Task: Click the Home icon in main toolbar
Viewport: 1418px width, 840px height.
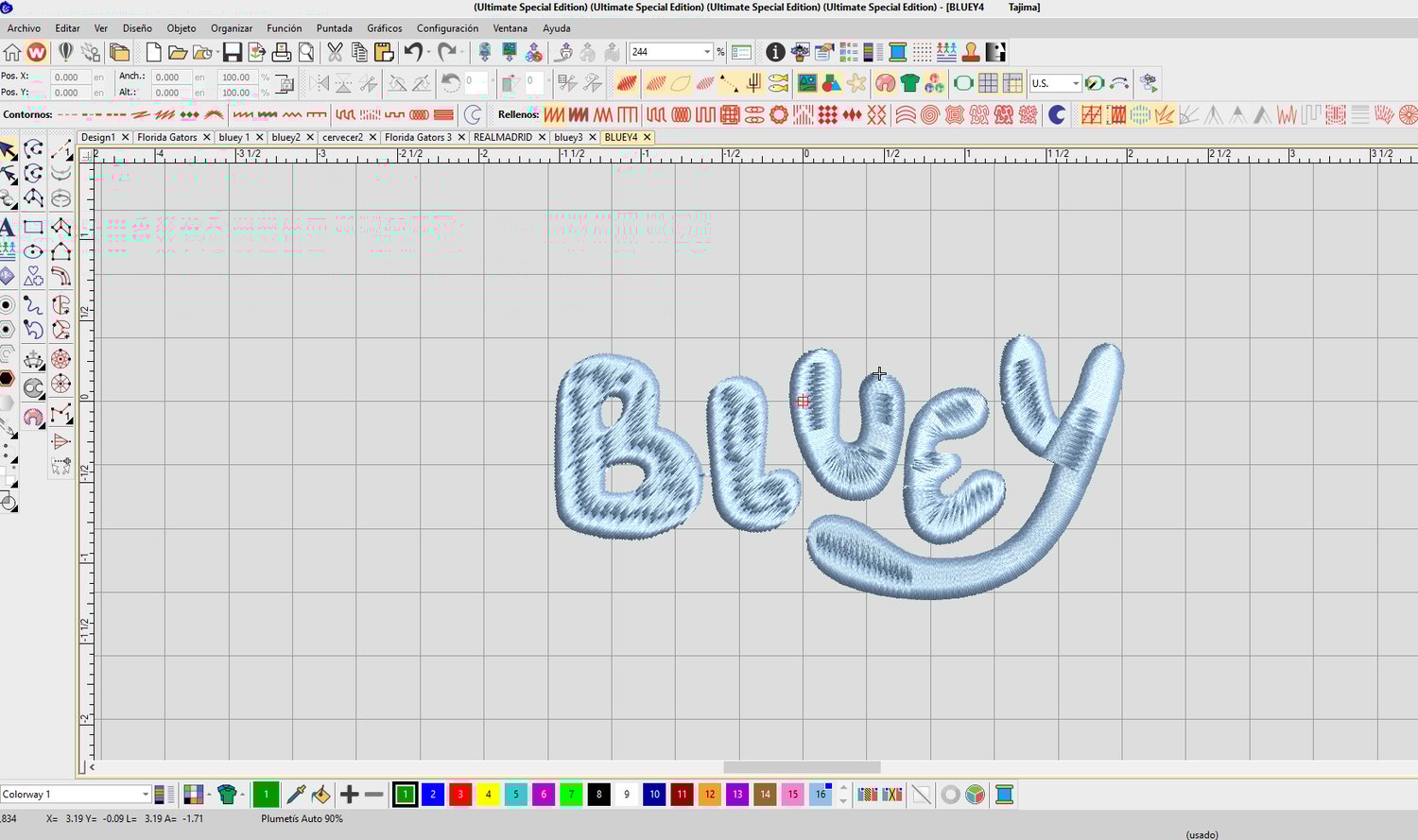Action: [x=12, y=52]
